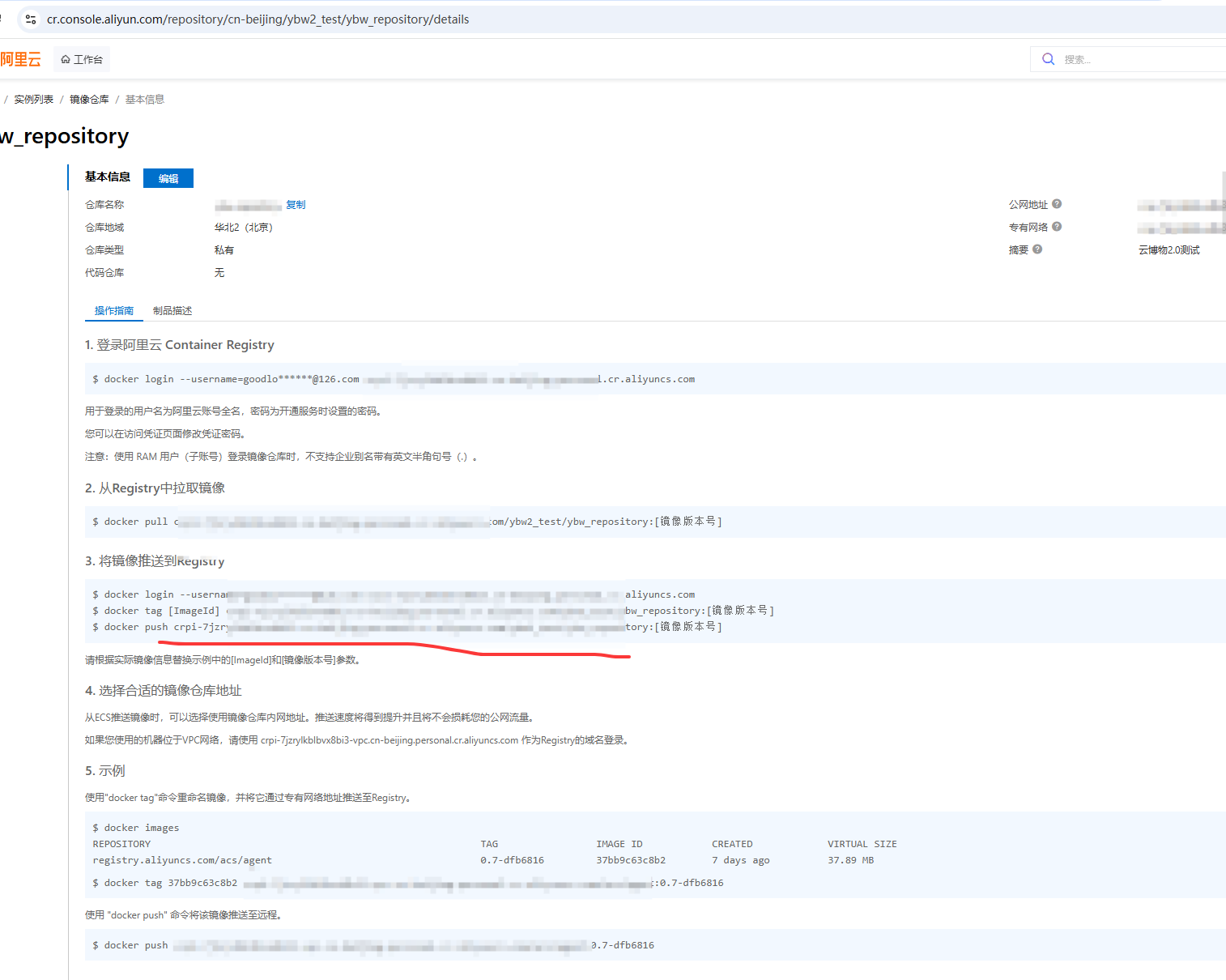
Task: Click docker tag 37bb9c63c8b2 example line
Action: pos(408,883)
